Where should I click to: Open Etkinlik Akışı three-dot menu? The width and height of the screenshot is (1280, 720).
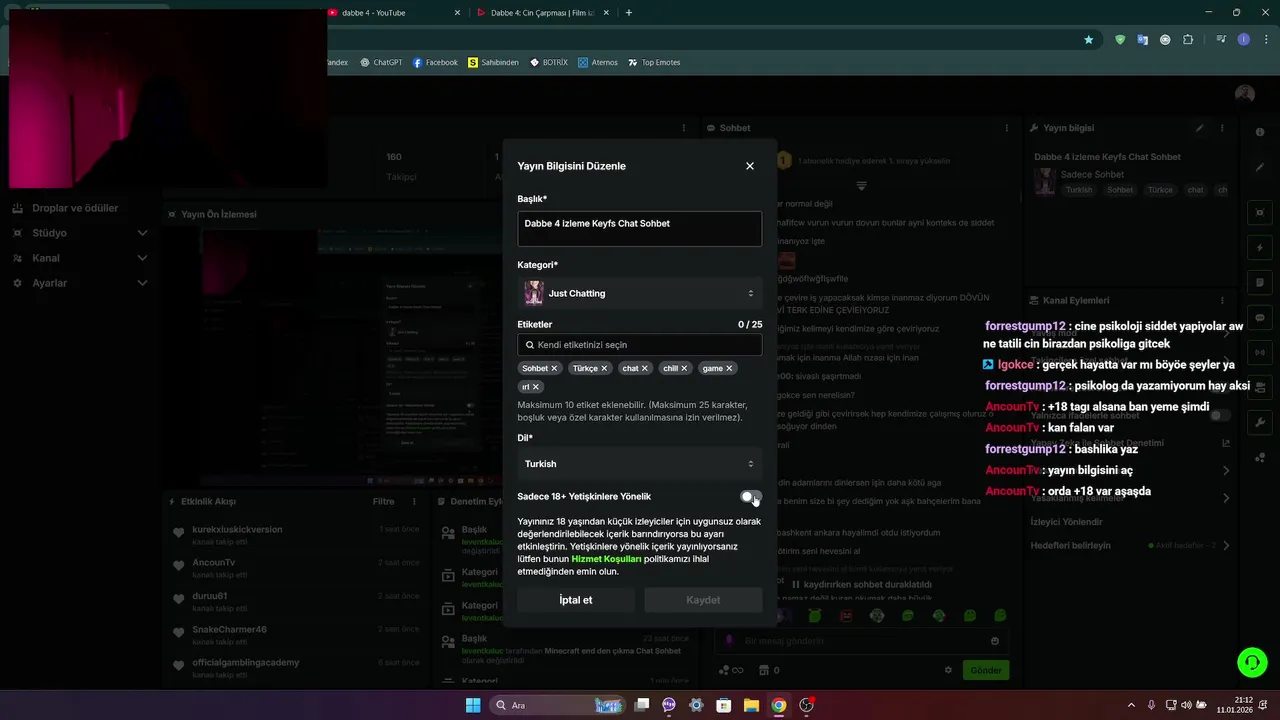coord(414,502)
